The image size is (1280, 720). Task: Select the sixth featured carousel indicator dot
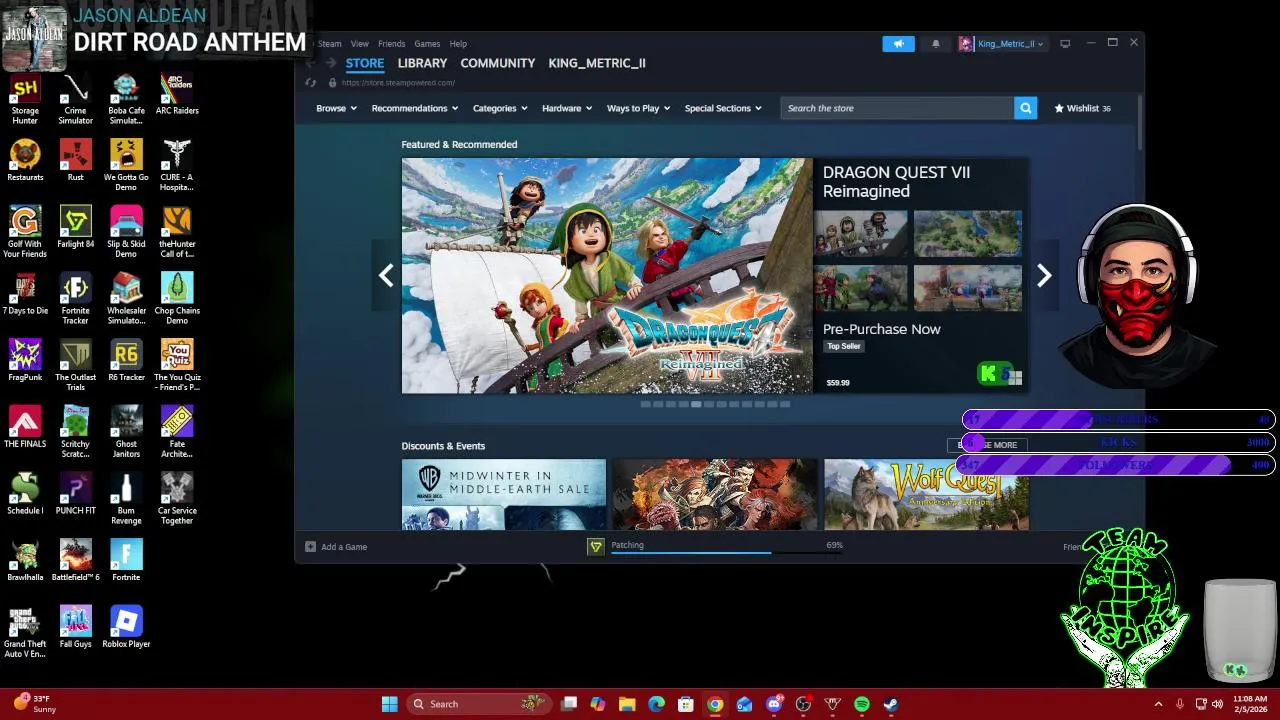[709, 404]
